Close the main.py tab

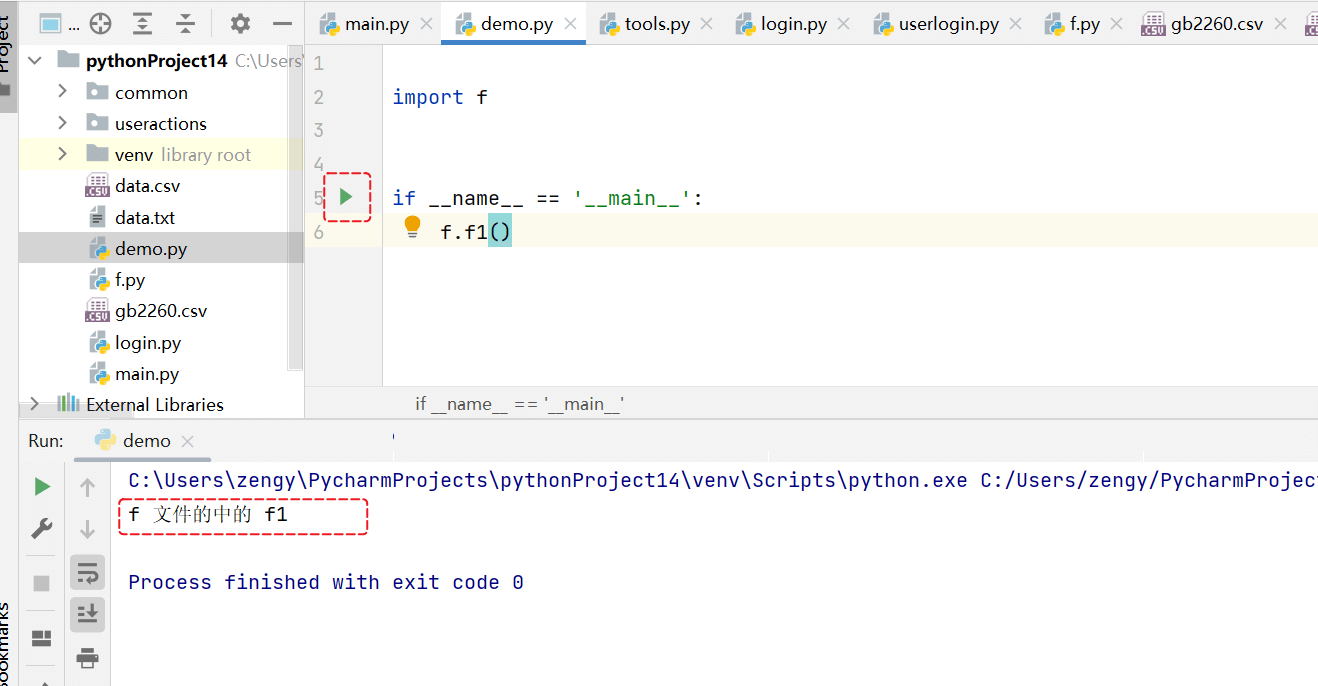(426, 24)
